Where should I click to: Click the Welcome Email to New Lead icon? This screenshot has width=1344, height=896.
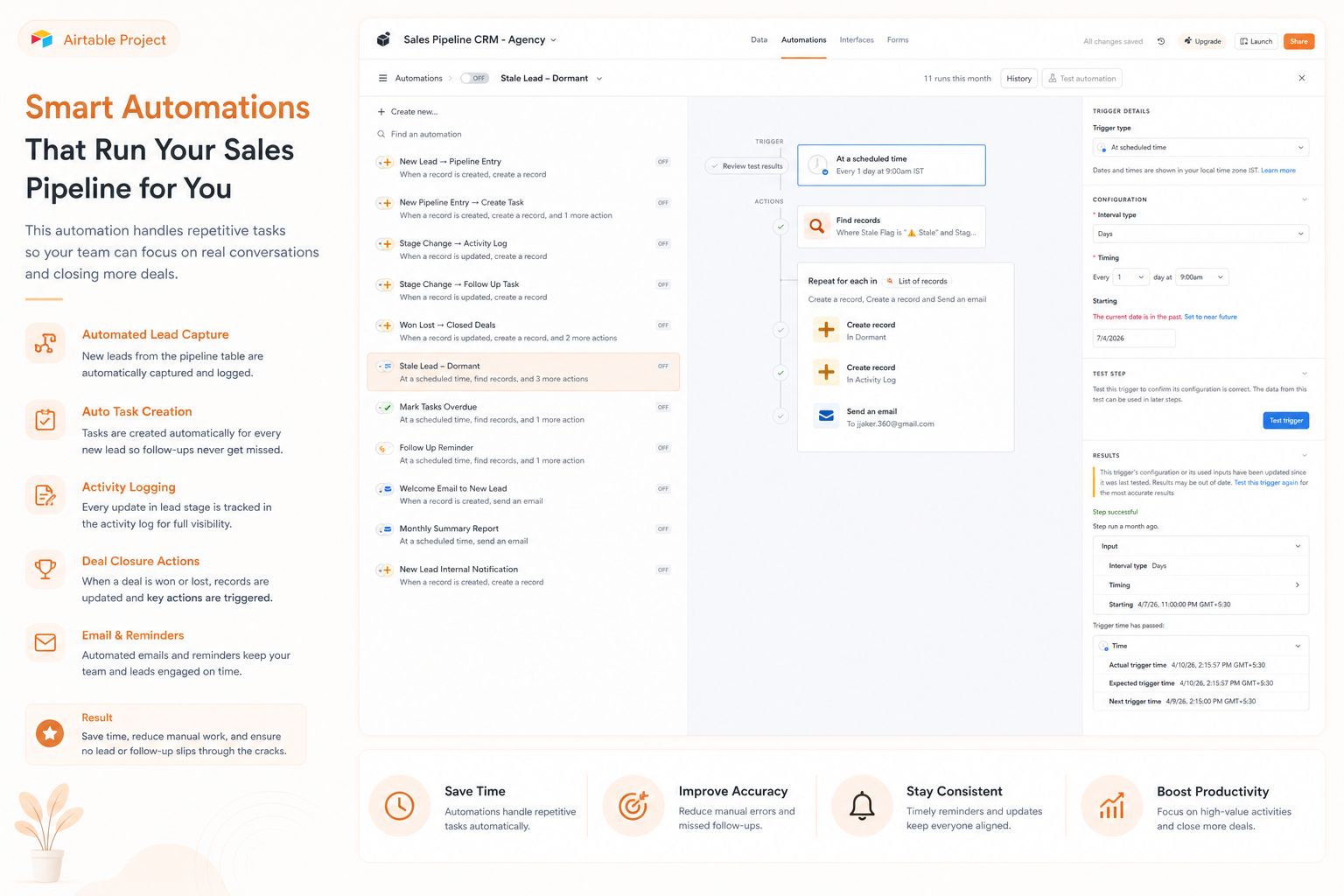385,489
